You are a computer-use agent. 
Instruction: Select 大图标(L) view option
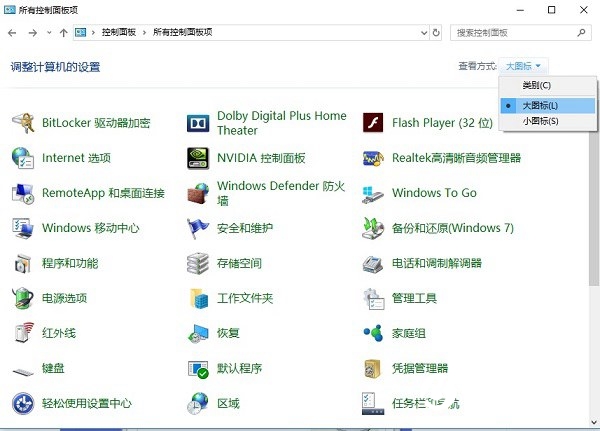click(x=546, y=105)
